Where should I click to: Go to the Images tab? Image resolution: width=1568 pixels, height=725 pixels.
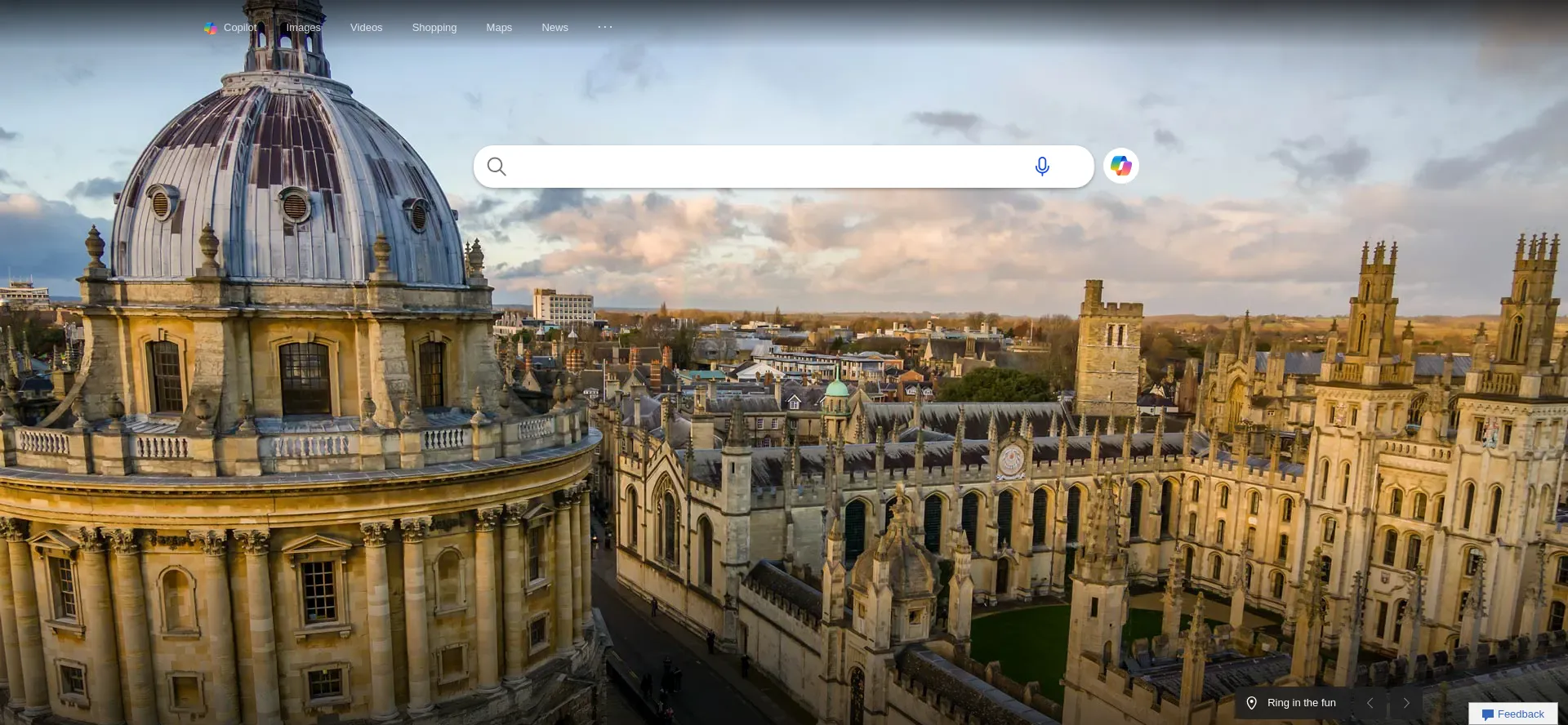(303, 28)
